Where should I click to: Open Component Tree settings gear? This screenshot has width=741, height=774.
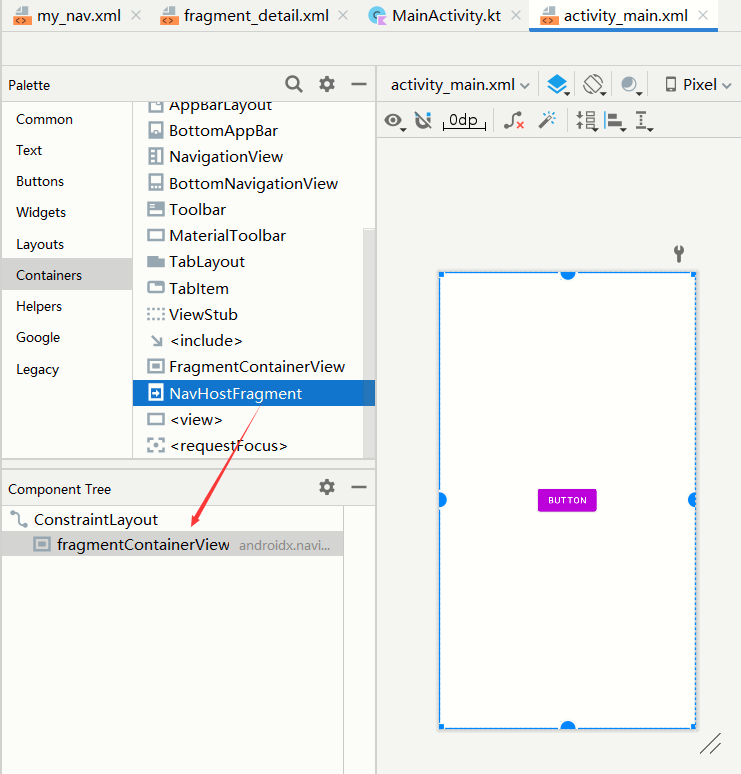click(327, 488)
